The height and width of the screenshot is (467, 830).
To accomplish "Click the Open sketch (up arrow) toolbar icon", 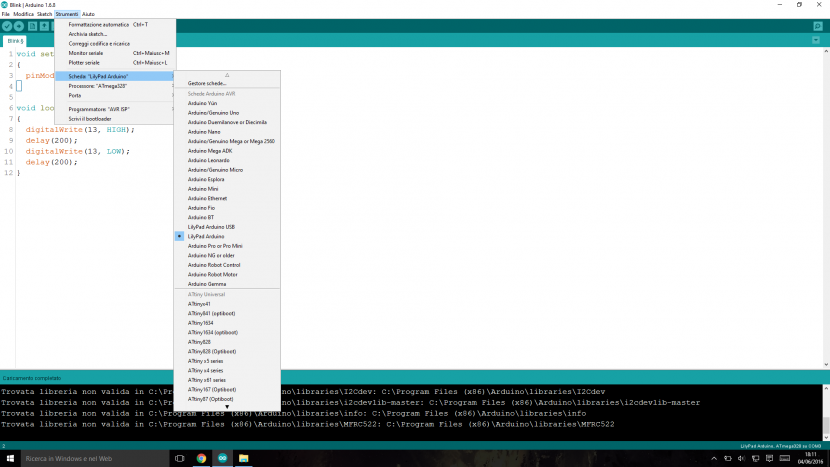I will click(44, 26).
